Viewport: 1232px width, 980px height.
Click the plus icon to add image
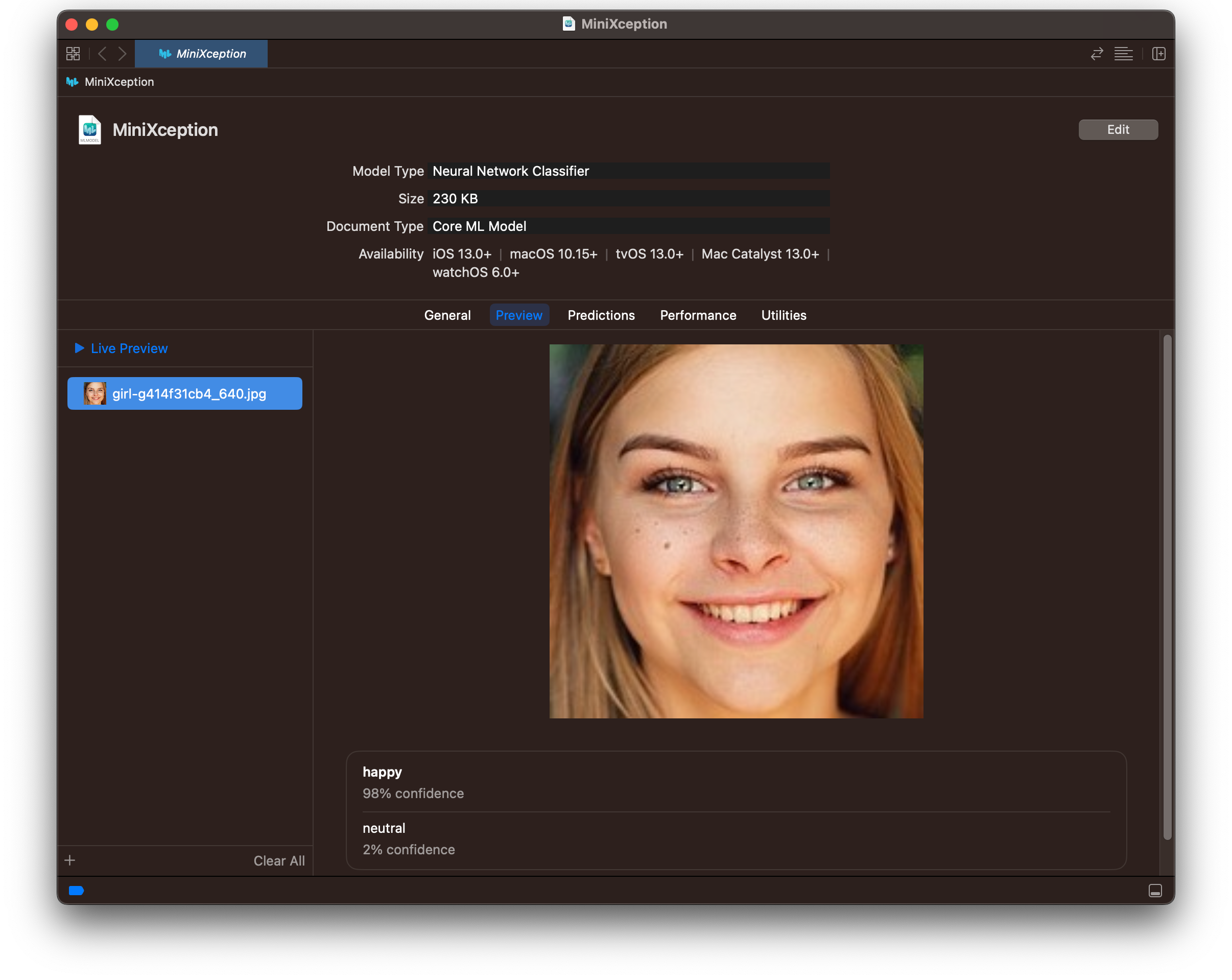pyautogui.click(x=69, y=860)
